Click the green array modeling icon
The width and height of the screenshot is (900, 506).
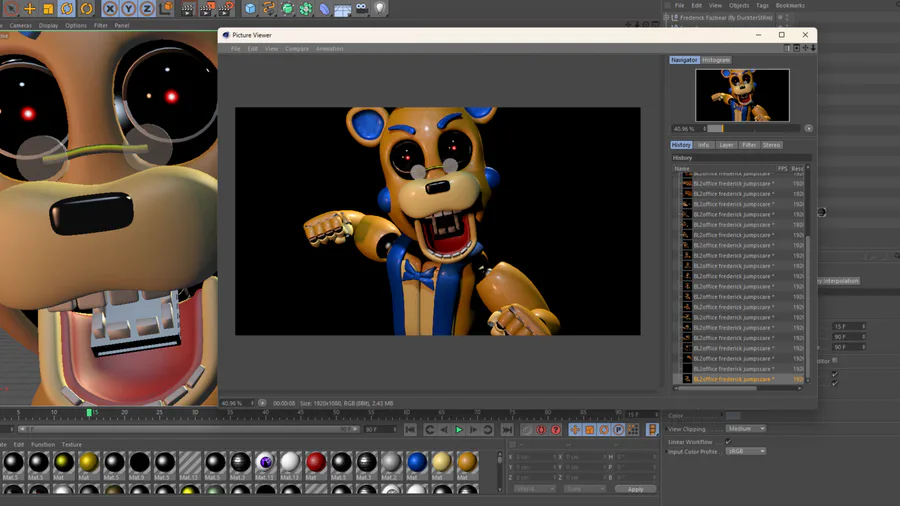click(x=306, y=9)
